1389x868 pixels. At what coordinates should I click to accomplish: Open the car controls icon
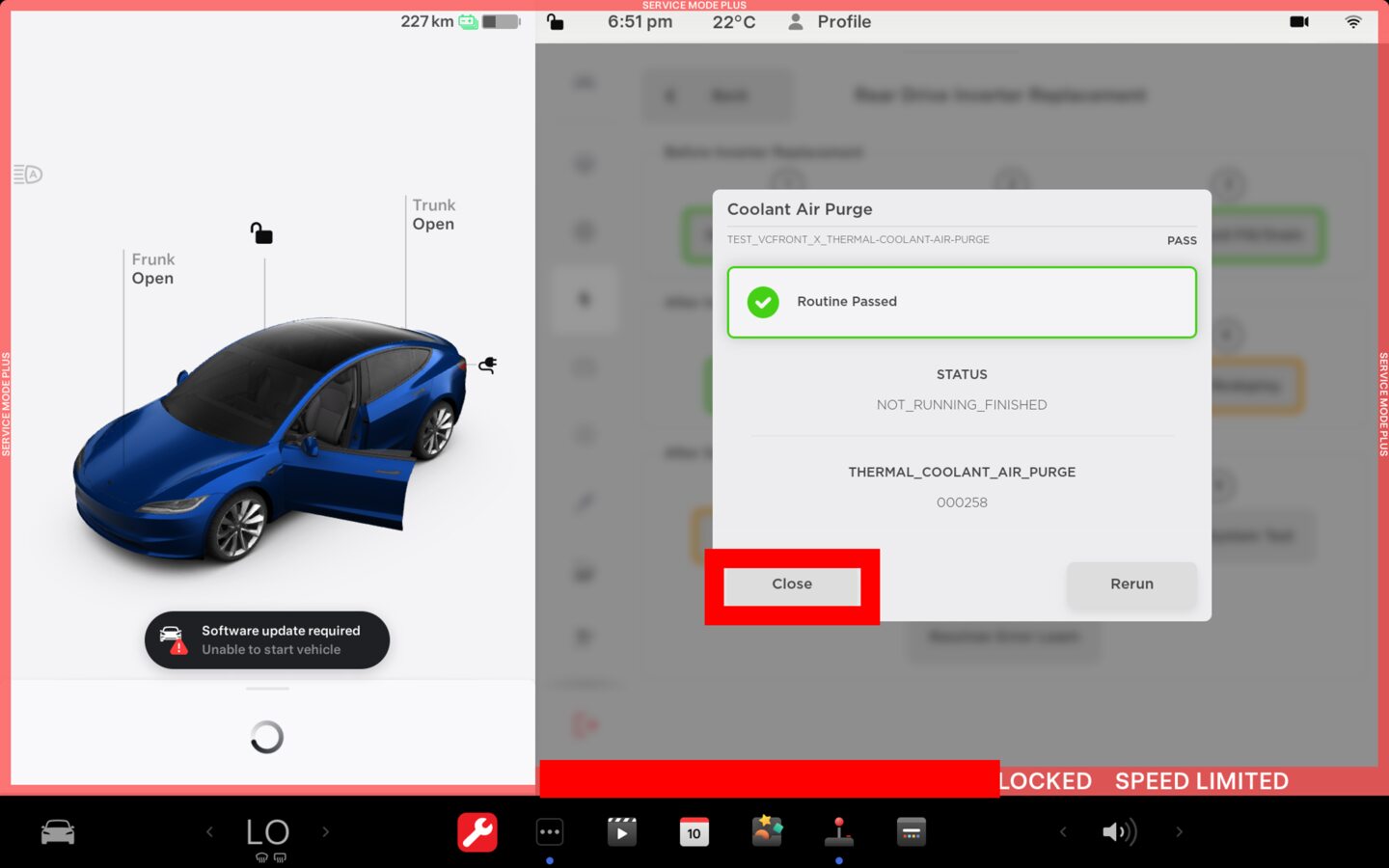[x=58, y=831]
